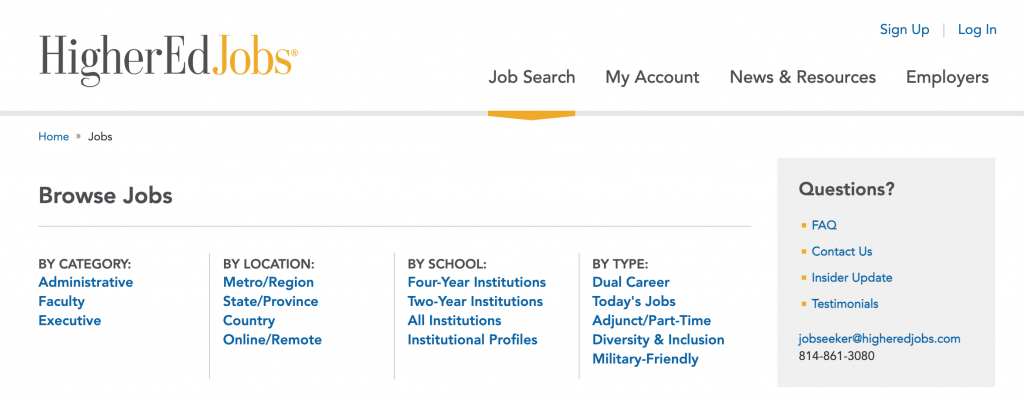Browse Diversity & Inclusion jobs

[658, 340]
